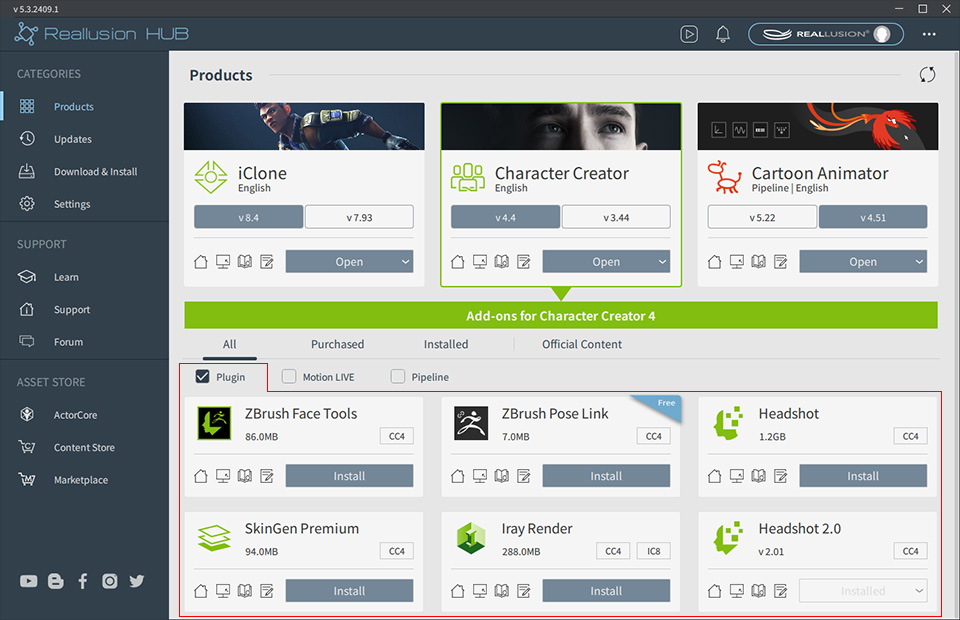Select Character Creator version v3.44
The width and height of the screenshot is (960, 620).
point(616,217)
